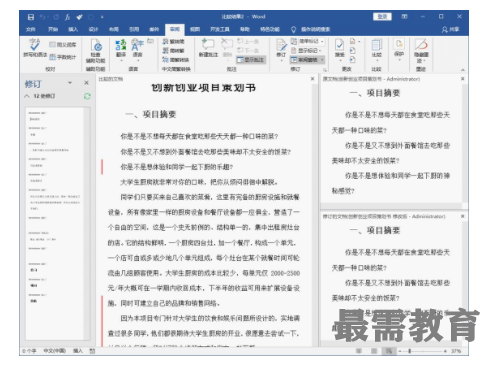Close the original document pane
The width and height of the screenshot is (486, 365).
[x=462, y=79]
